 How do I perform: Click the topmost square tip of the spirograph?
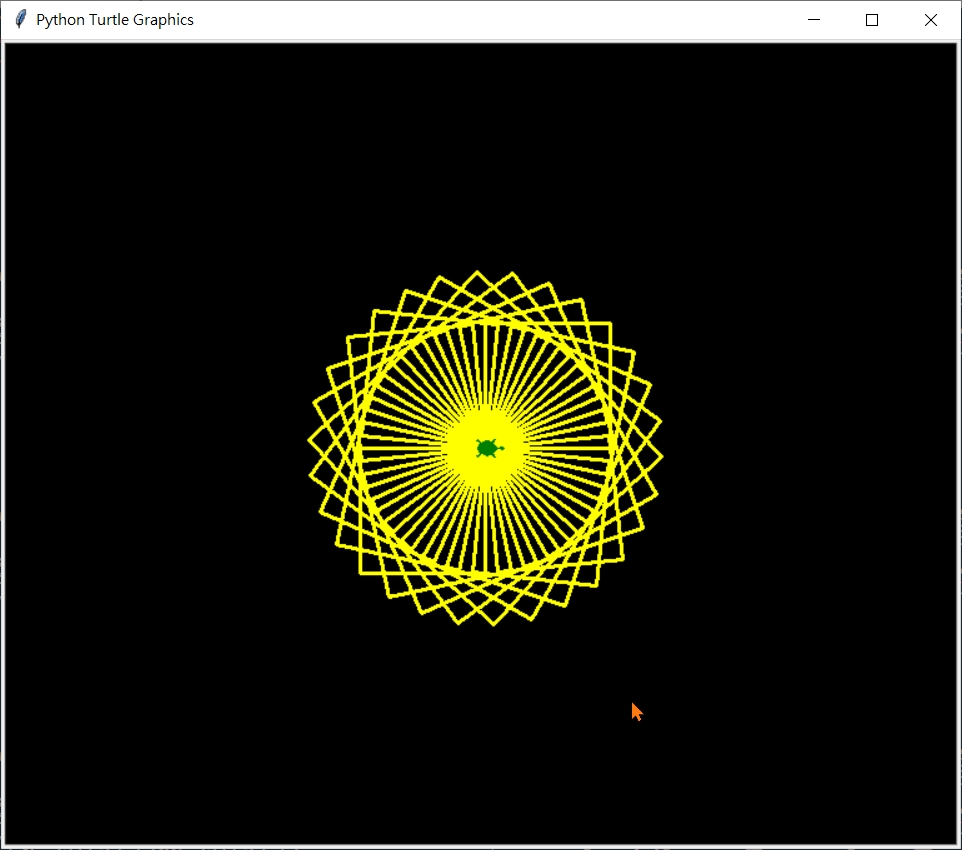point(478,272)
